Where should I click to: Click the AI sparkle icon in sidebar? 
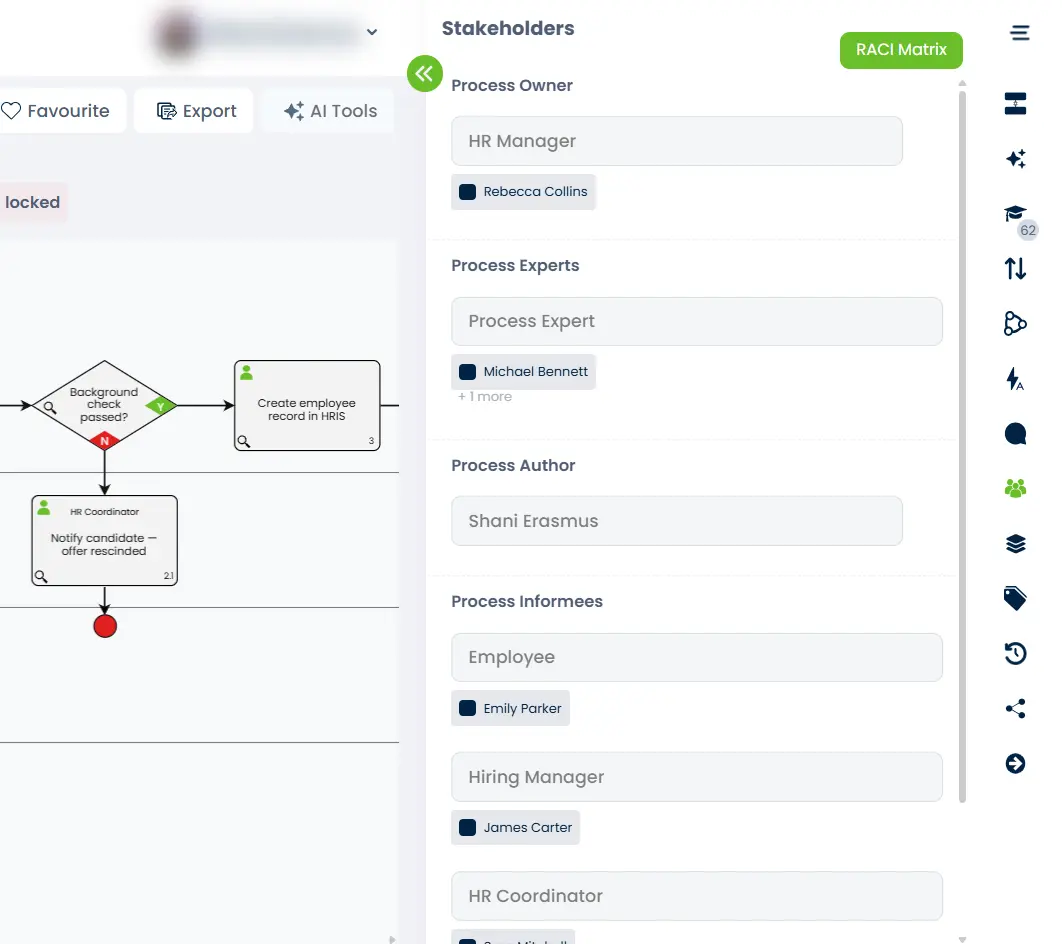[1015, 159]
